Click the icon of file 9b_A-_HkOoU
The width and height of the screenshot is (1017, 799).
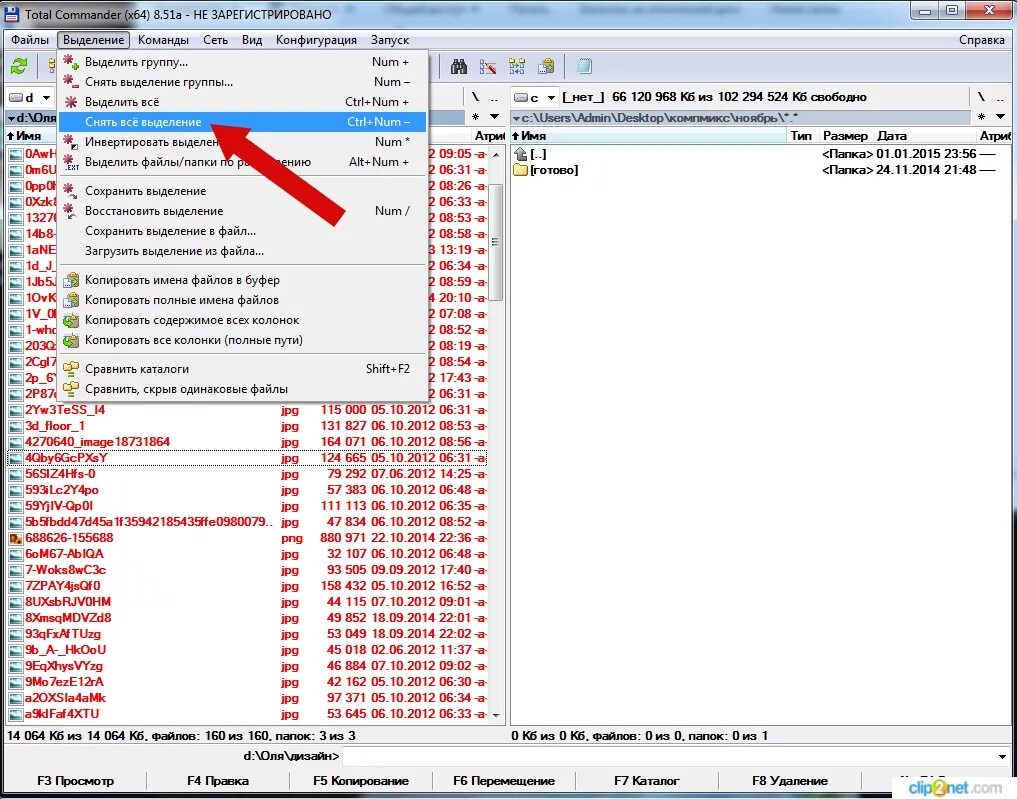pyautogui.click(x=16, y=650)
